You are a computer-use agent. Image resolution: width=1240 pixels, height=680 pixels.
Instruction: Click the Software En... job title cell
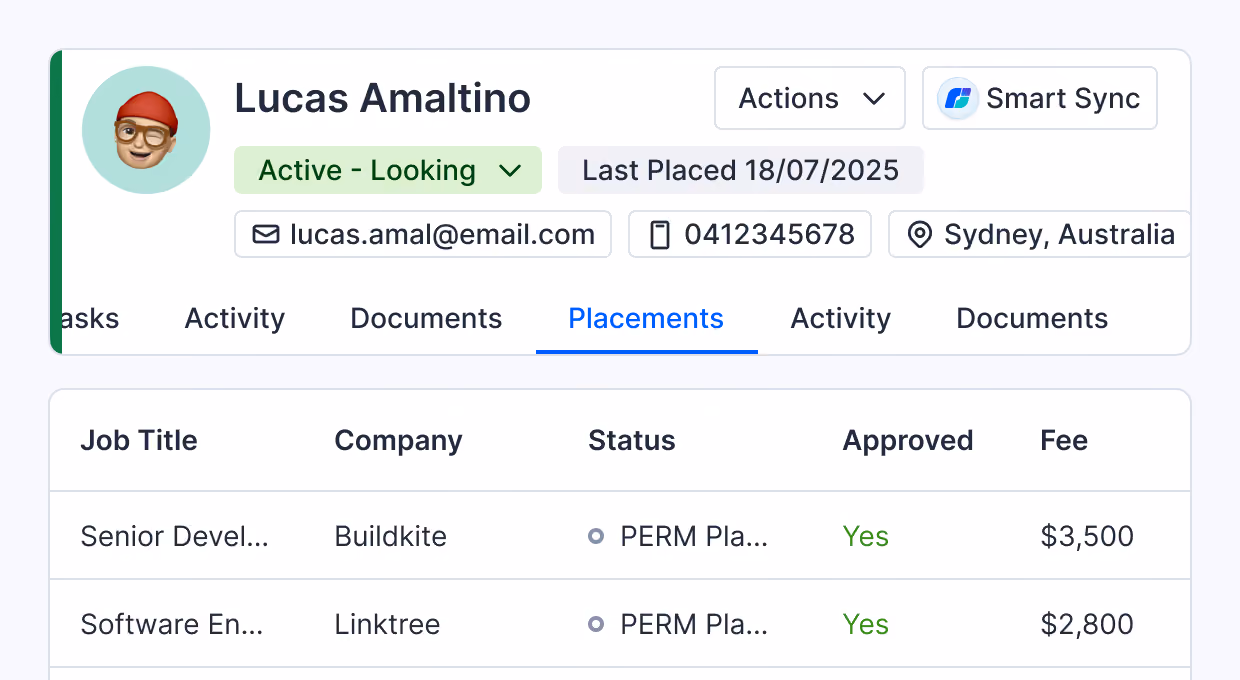point(172,624)
